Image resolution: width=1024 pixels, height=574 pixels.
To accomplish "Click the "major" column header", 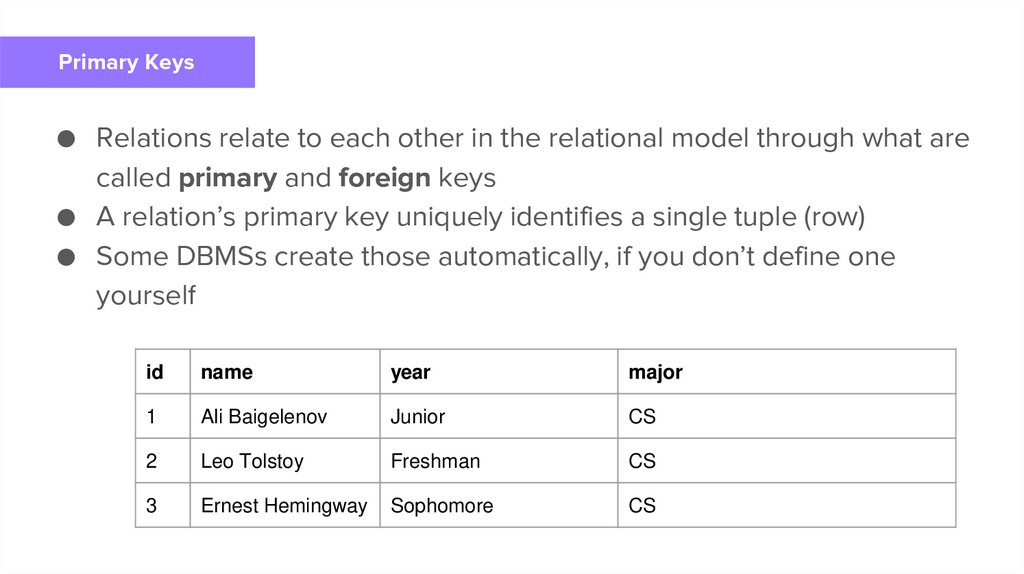I will (655, 372).
